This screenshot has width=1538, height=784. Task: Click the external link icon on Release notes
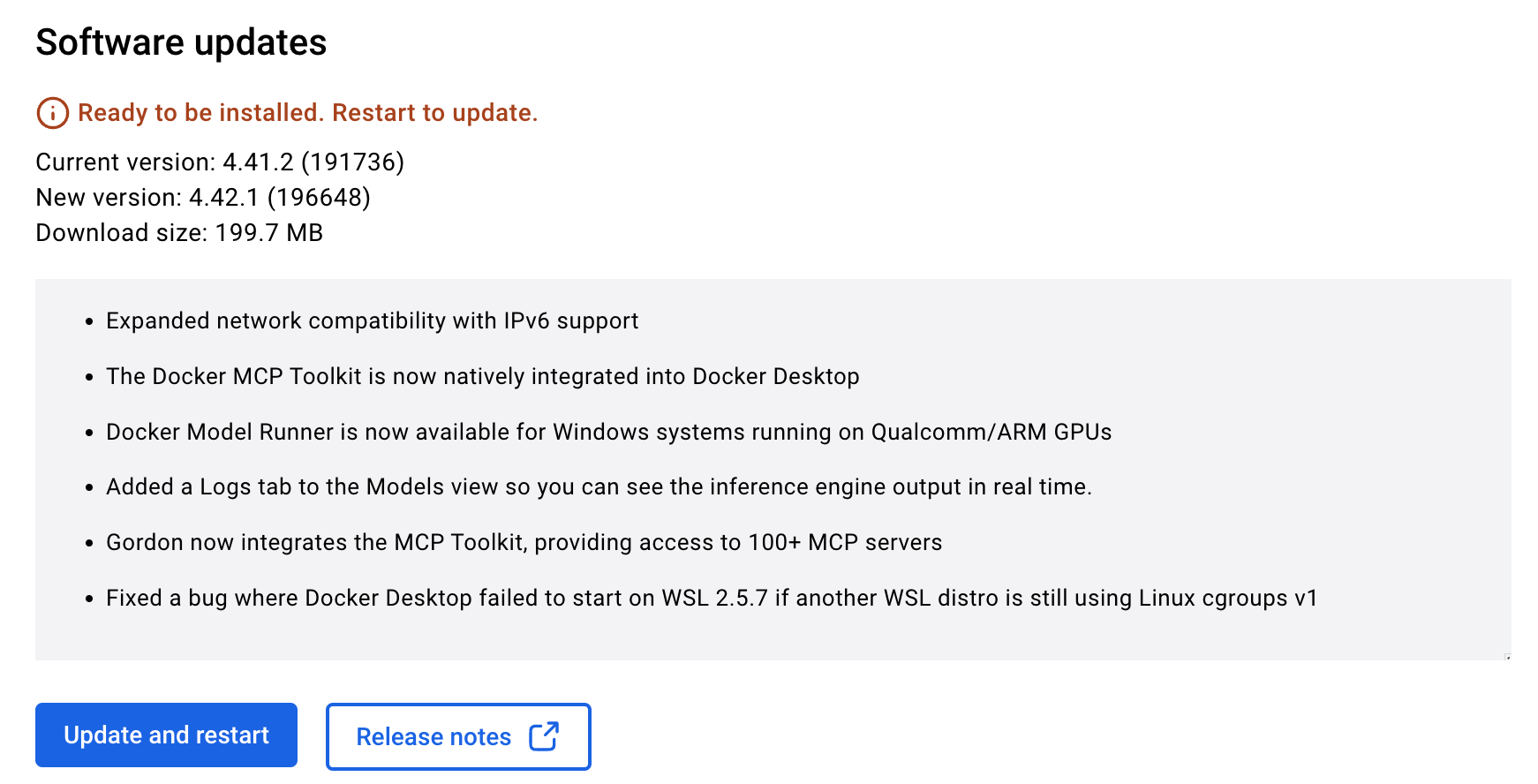tap(544, 736)
